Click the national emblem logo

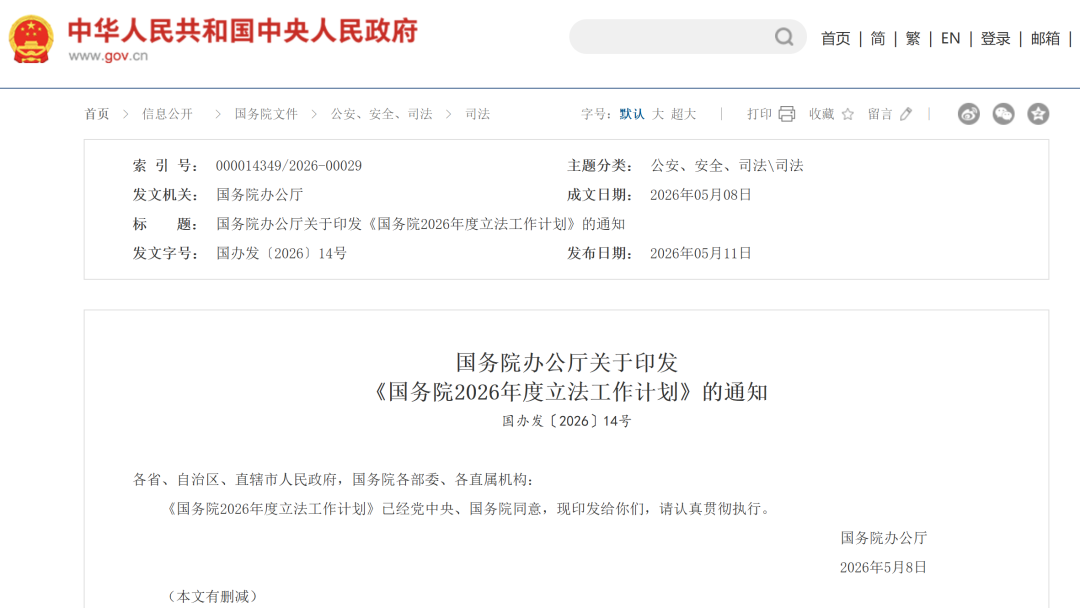[x=31, y=39]
